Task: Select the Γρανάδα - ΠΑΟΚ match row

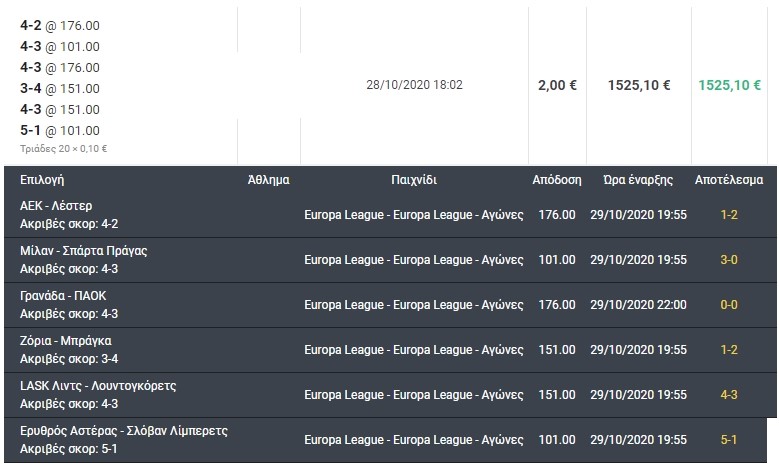Action: [63, 295]
